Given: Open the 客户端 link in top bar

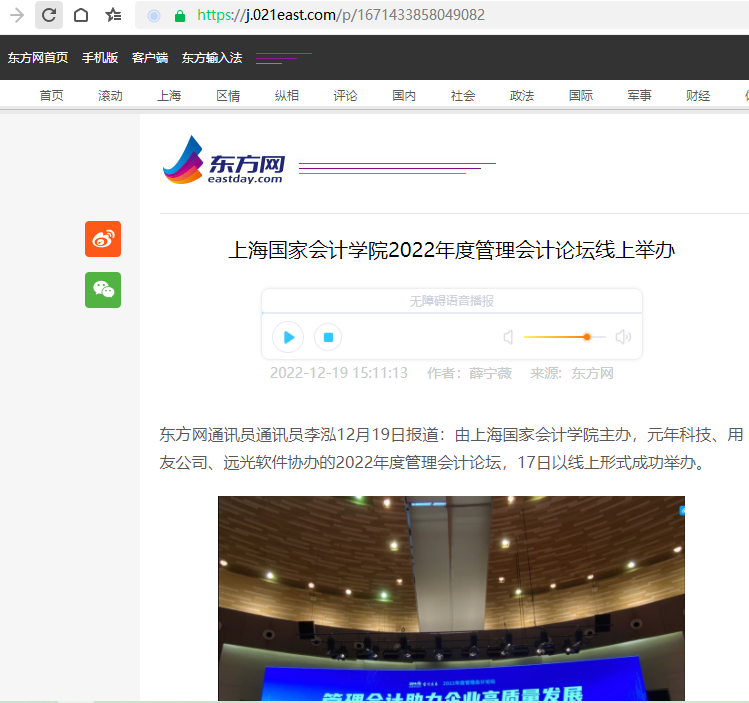Looking at the screenshot, I should pos(150,58).
